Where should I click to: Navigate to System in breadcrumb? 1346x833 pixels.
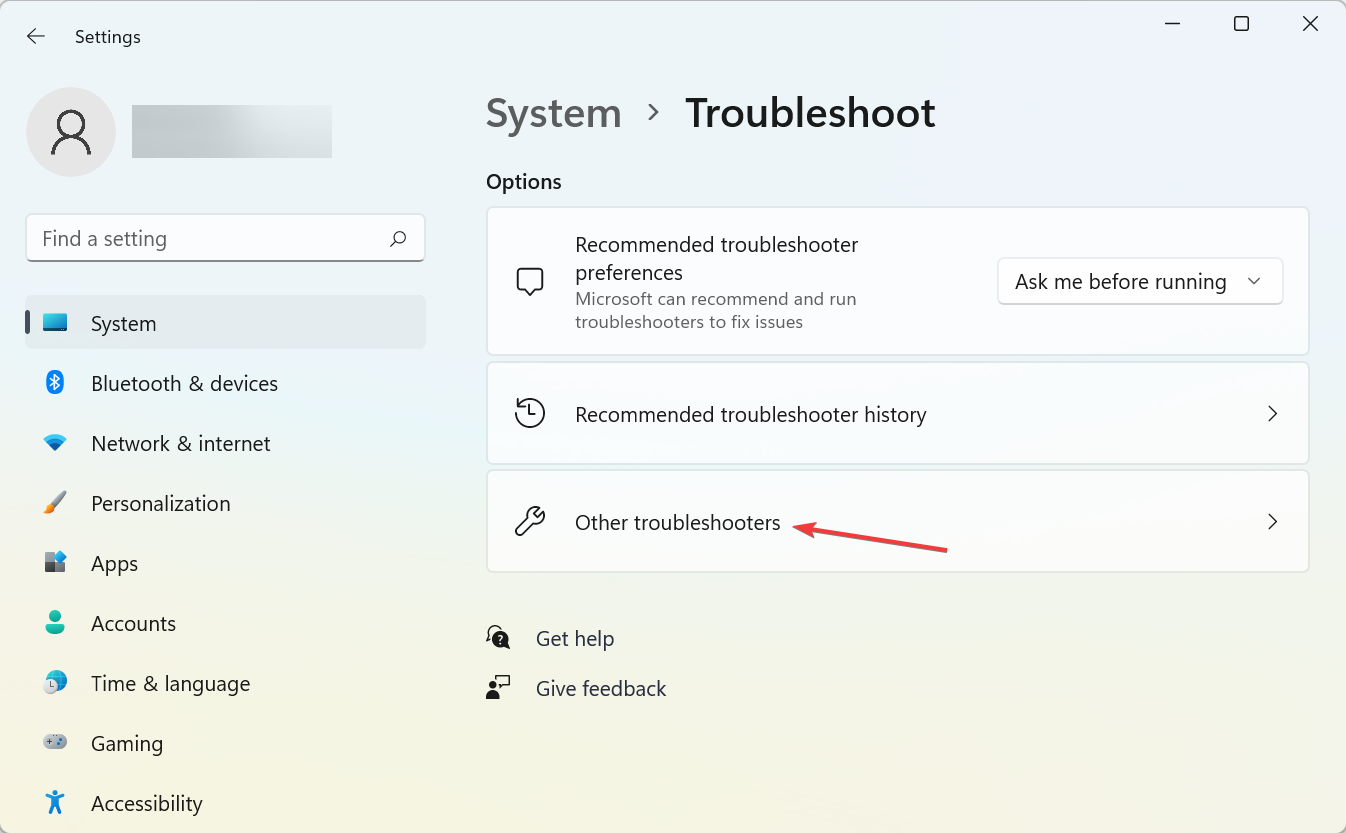553,114
